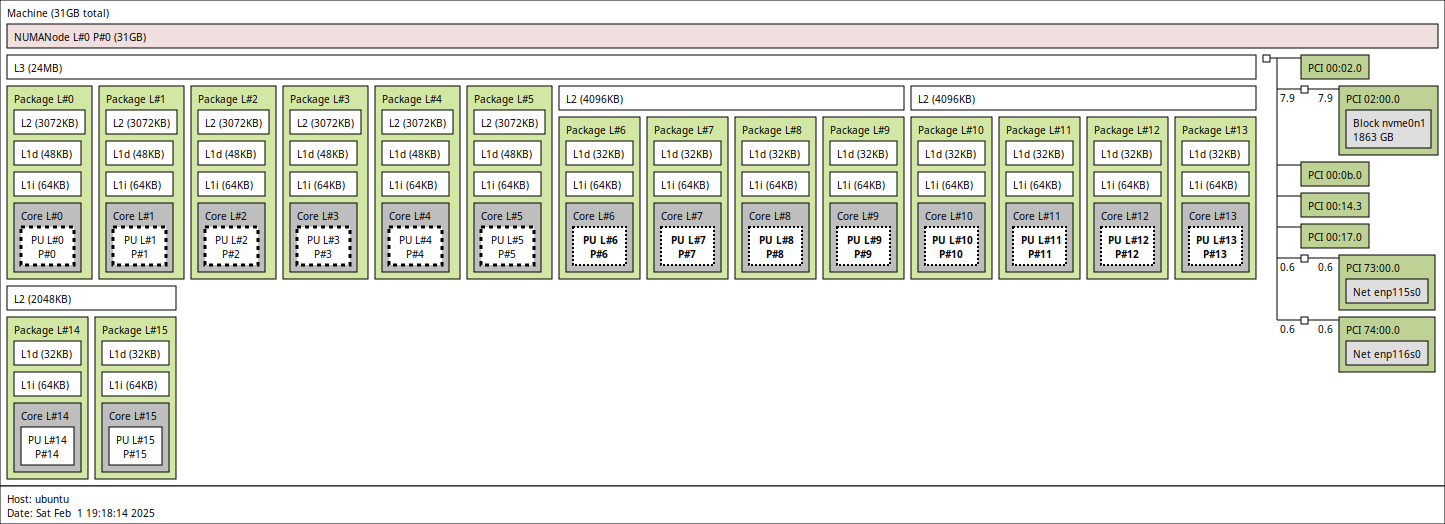Image resolution: width=1445 pixels, height=524 pixels.
Task: Select L1i (64KB) inside Package L#4
Action: click(416, 185)
